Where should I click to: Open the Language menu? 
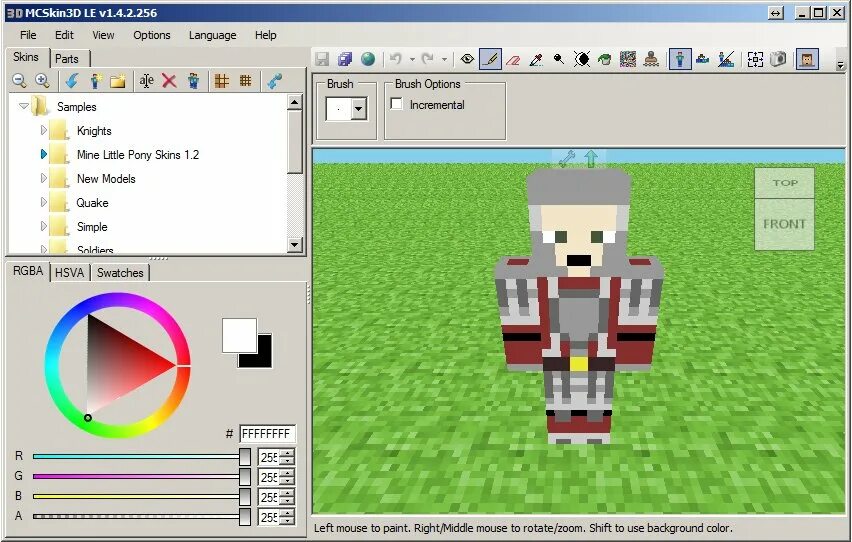point(212,35)
